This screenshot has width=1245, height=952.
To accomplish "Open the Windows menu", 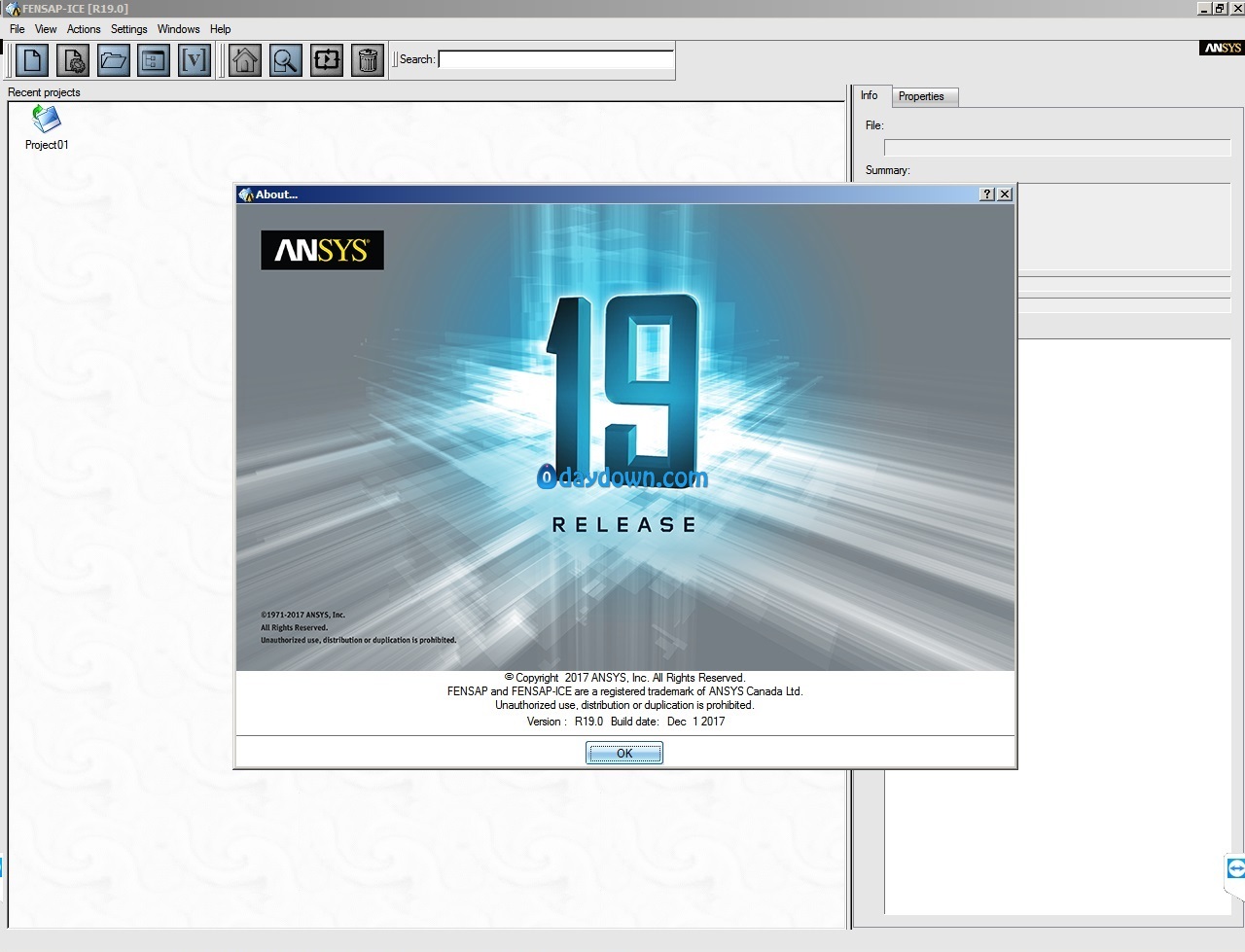I will click(x=179, y=29).
